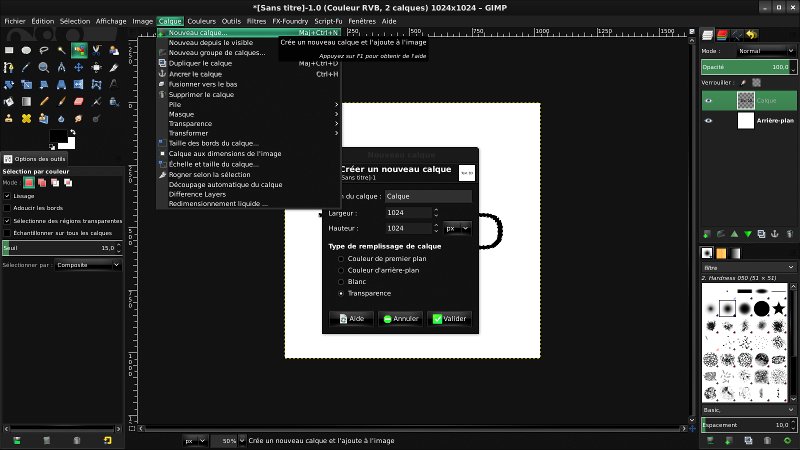Set selection mode to Replace

pos(29,183)
